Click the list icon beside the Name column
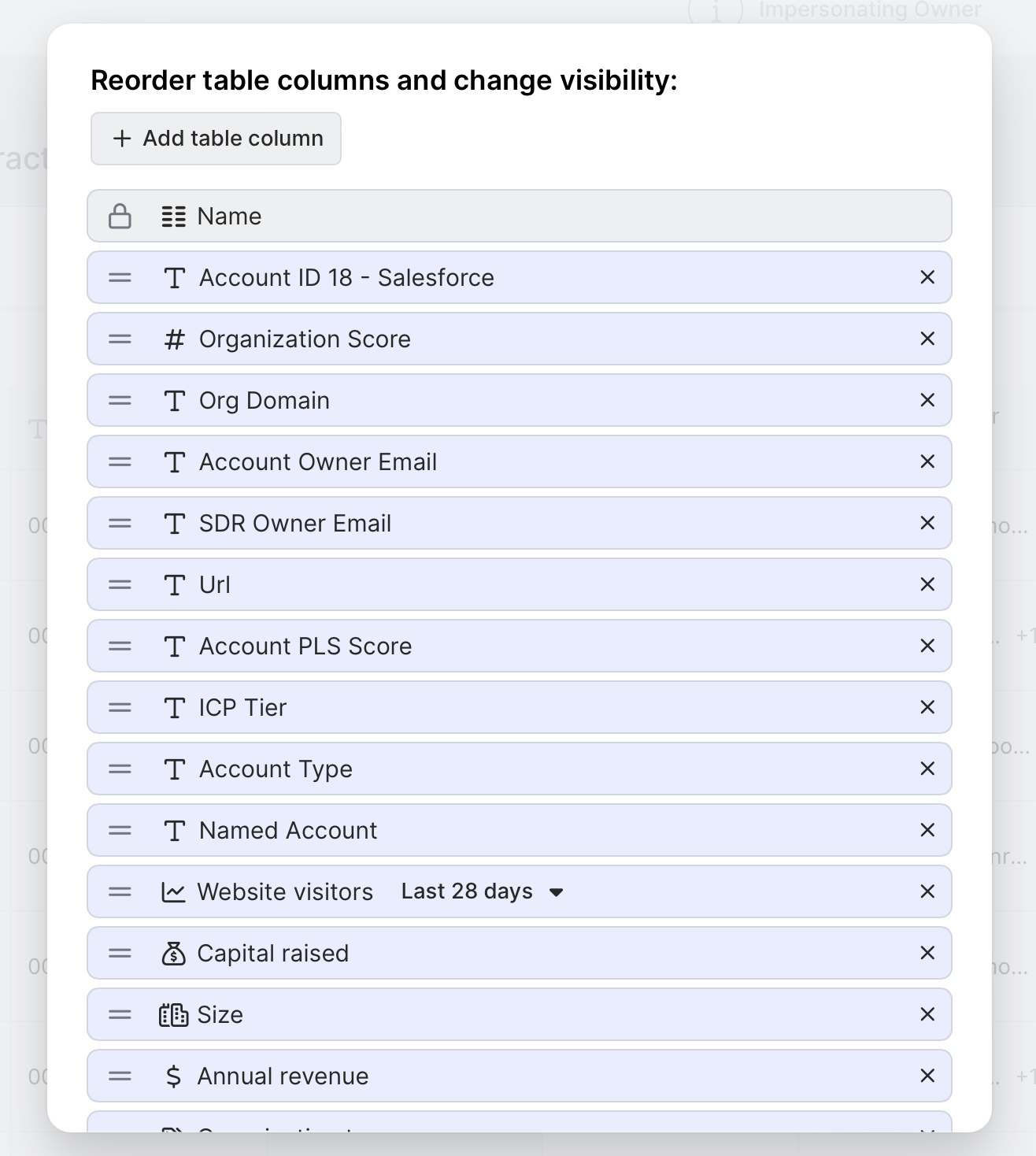 (x=173, y=217)
